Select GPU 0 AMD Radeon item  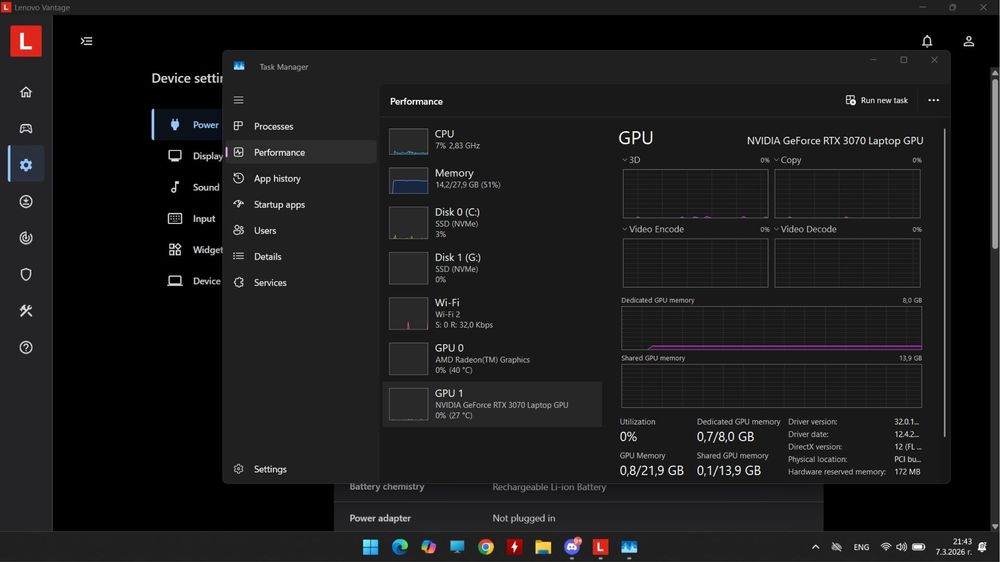click(x=492, y=359)
